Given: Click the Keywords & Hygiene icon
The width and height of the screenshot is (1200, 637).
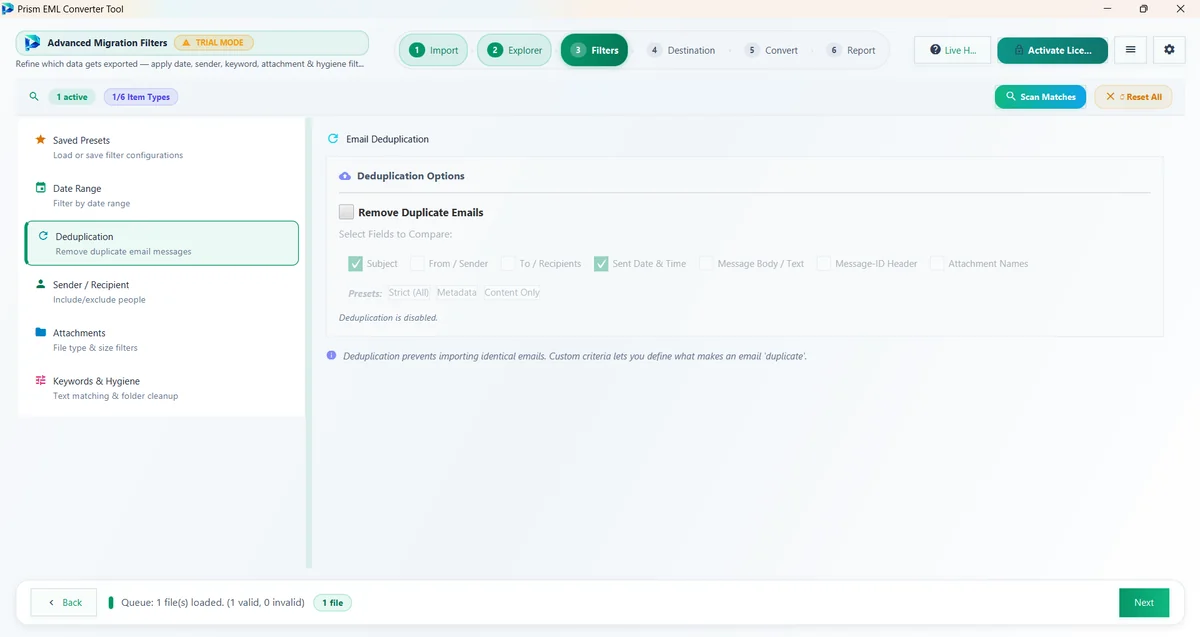Looking at the screenshot, I should click(41, 381).
